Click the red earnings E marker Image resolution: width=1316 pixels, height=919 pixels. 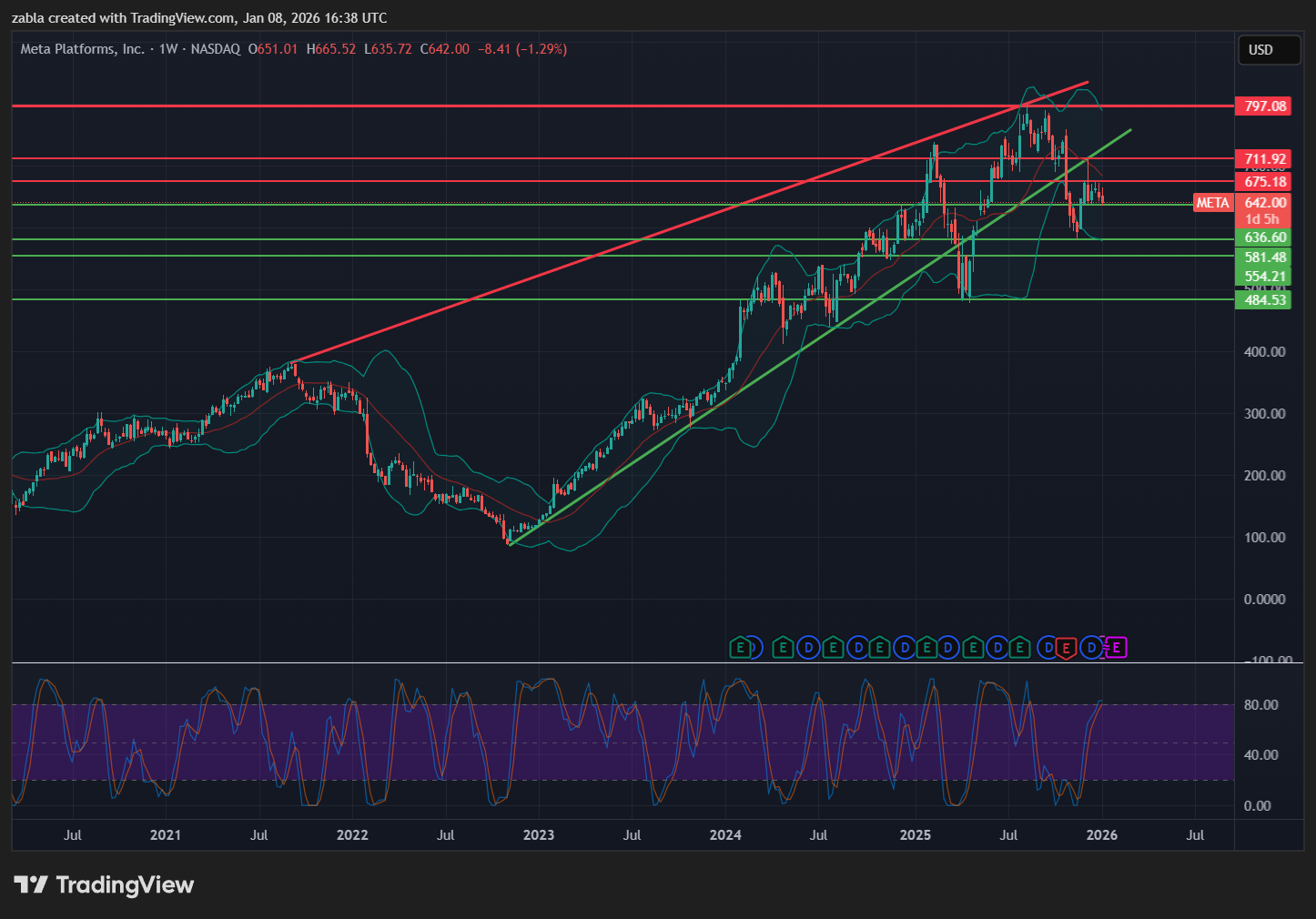click(1066, 648)
